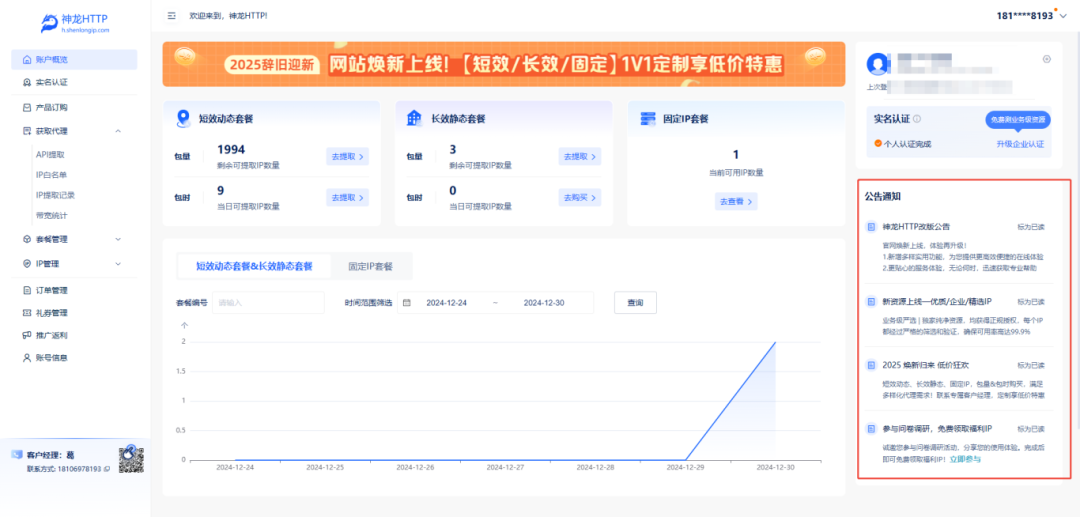Mark 参与问卷调研 notice as read
1080x517 pixels.
[1031, 429]
